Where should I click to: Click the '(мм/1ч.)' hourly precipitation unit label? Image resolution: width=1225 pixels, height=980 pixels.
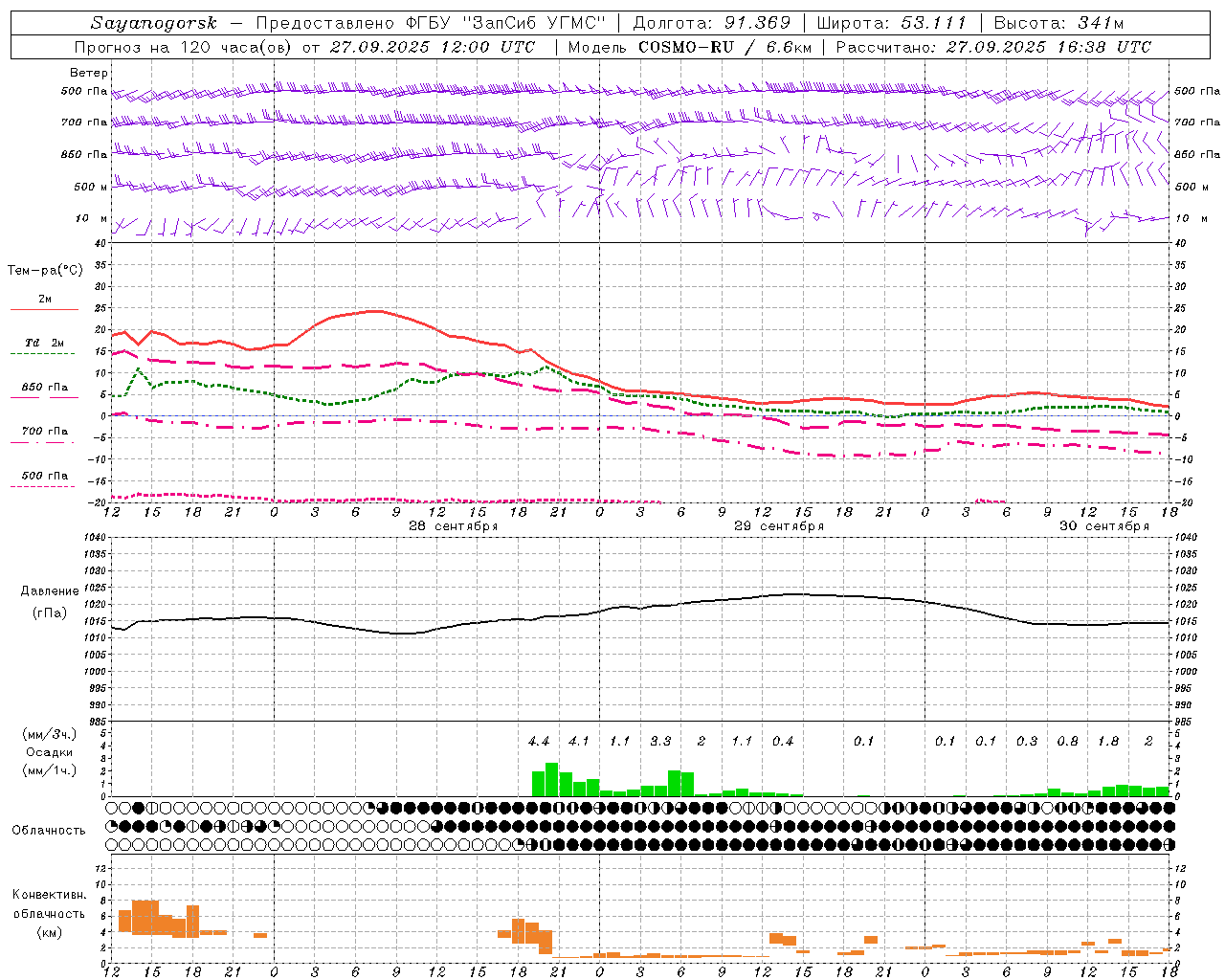[49, 770]
